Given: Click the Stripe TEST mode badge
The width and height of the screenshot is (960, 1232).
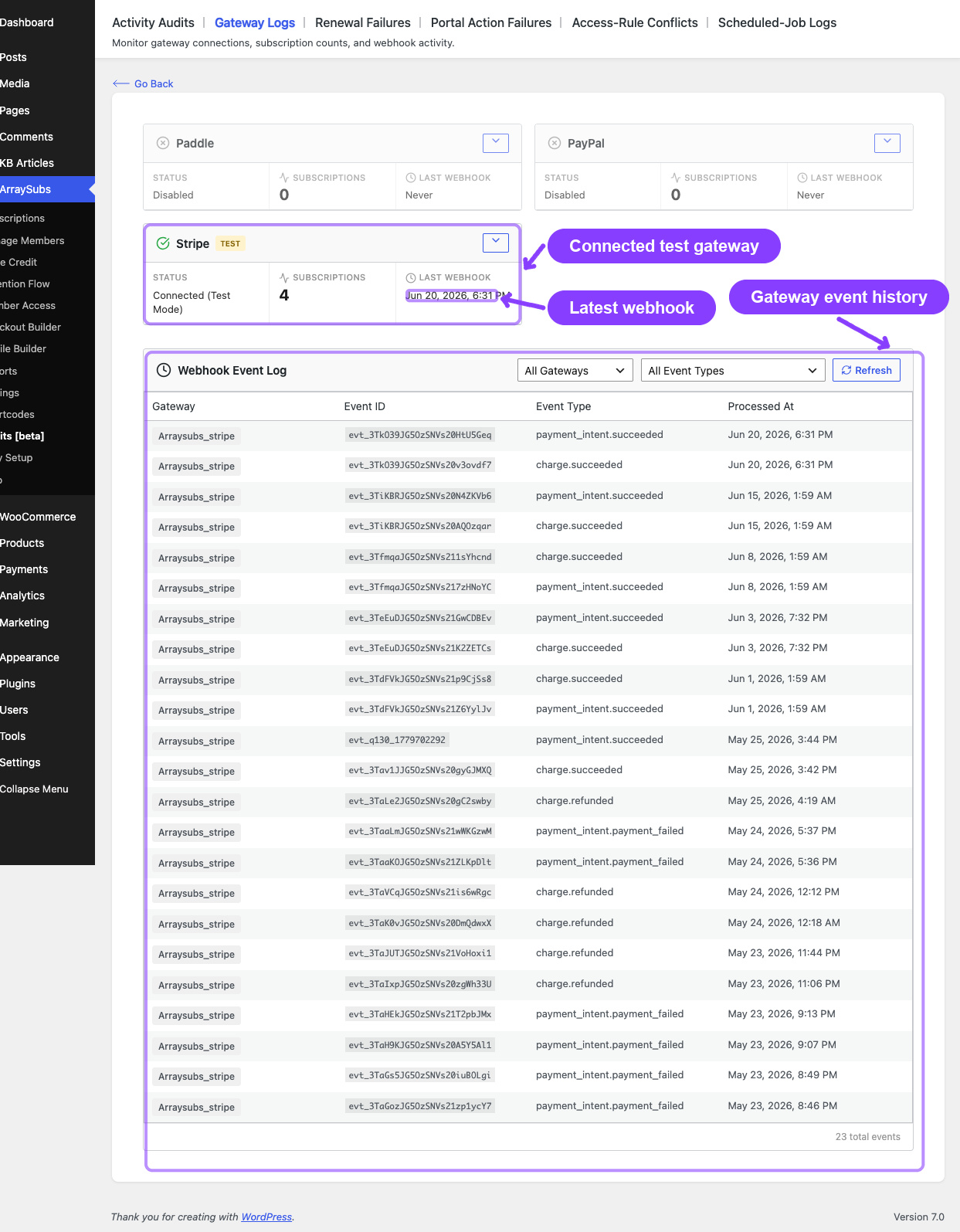Looking at the screenshot, I should coord(230,243).
